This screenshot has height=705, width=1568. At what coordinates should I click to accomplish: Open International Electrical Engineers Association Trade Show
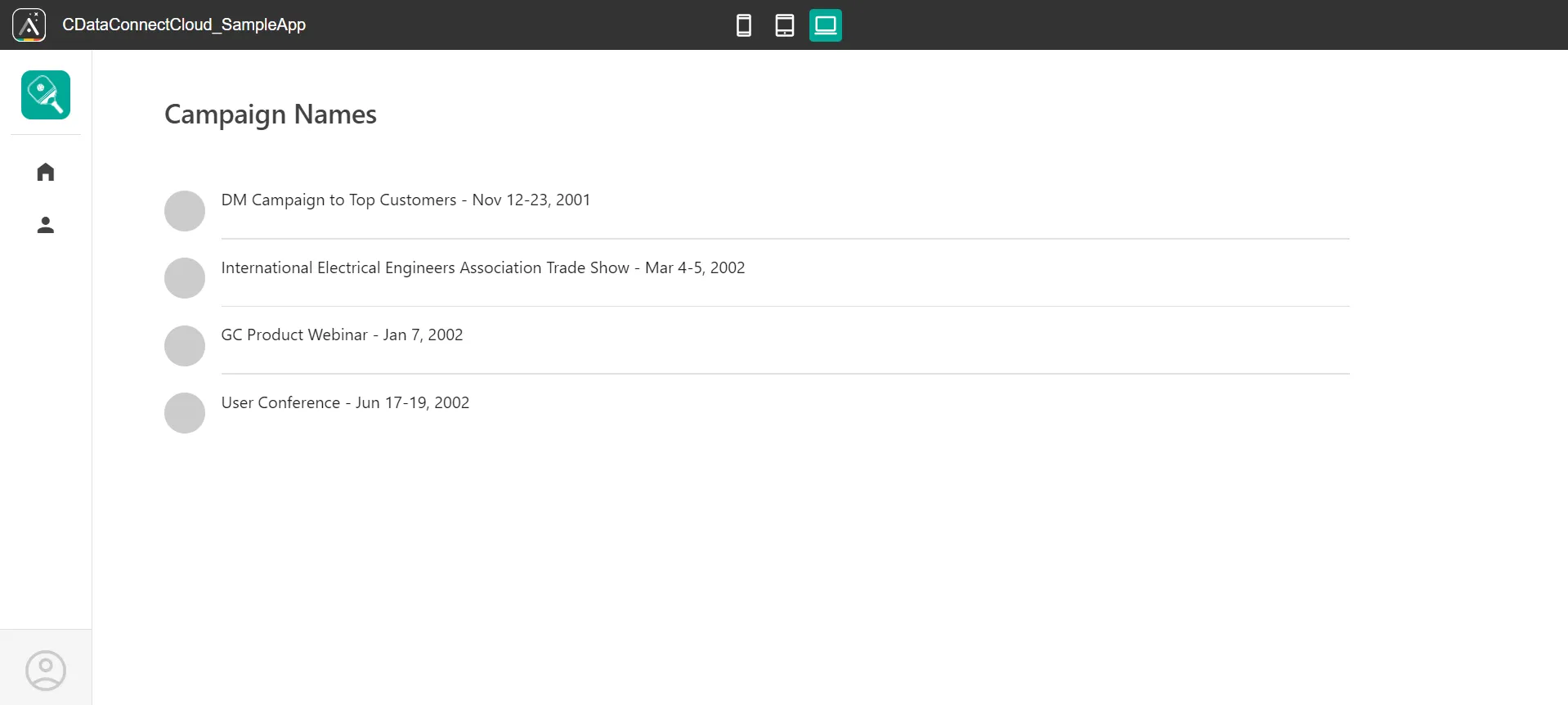pos(482,268)
